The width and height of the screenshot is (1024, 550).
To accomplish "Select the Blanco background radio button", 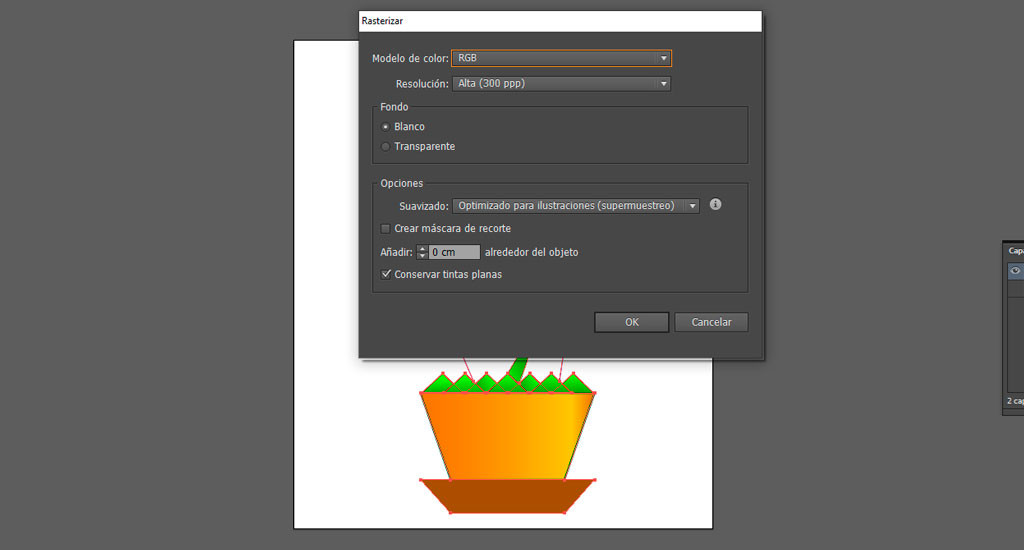I will (386, 127).
